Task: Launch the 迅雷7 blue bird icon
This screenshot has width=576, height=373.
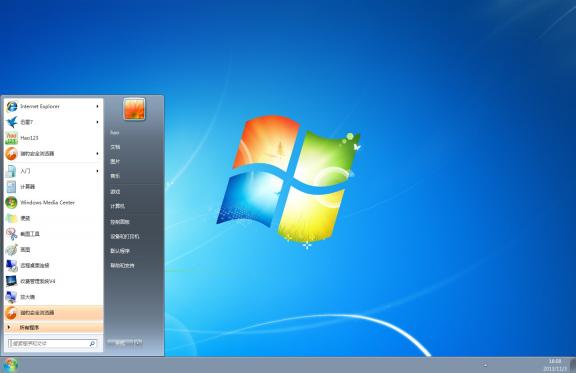Action: pyautogui.click(x=12, y=122)
